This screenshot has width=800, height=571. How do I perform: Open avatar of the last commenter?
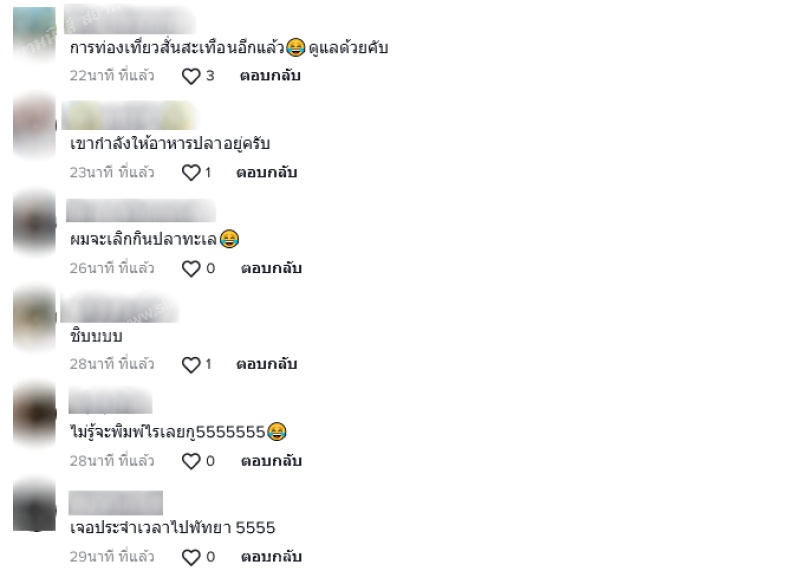tap(34, 505)
